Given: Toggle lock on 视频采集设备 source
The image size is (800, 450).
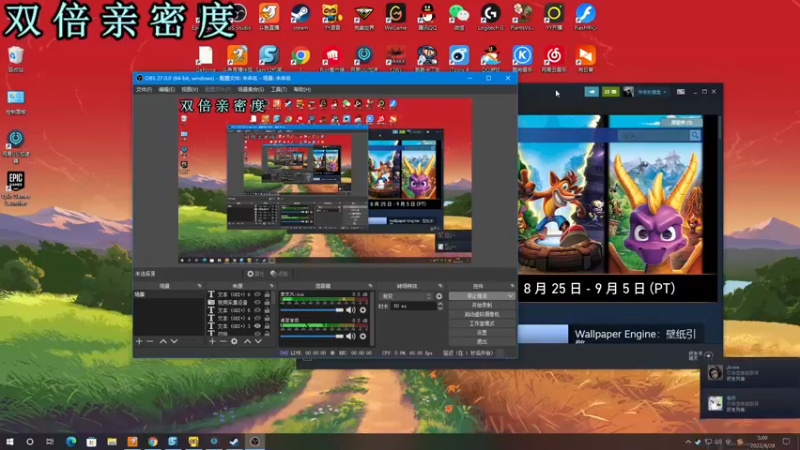Looking at the screenshot, I should (267, 302).
